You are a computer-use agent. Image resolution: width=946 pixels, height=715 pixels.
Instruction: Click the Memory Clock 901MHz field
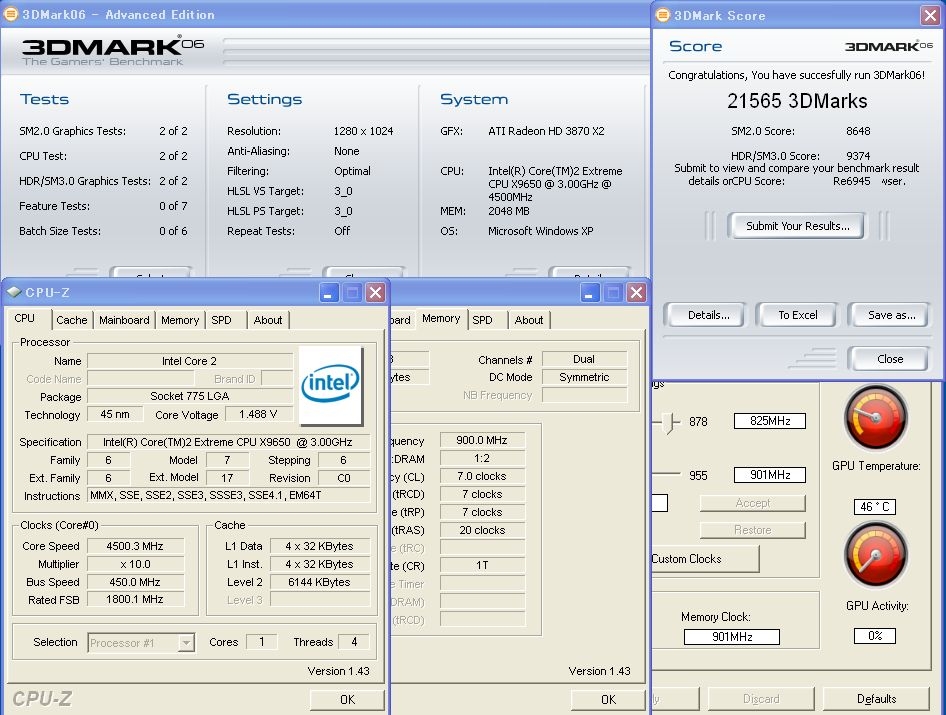point(732,637)
